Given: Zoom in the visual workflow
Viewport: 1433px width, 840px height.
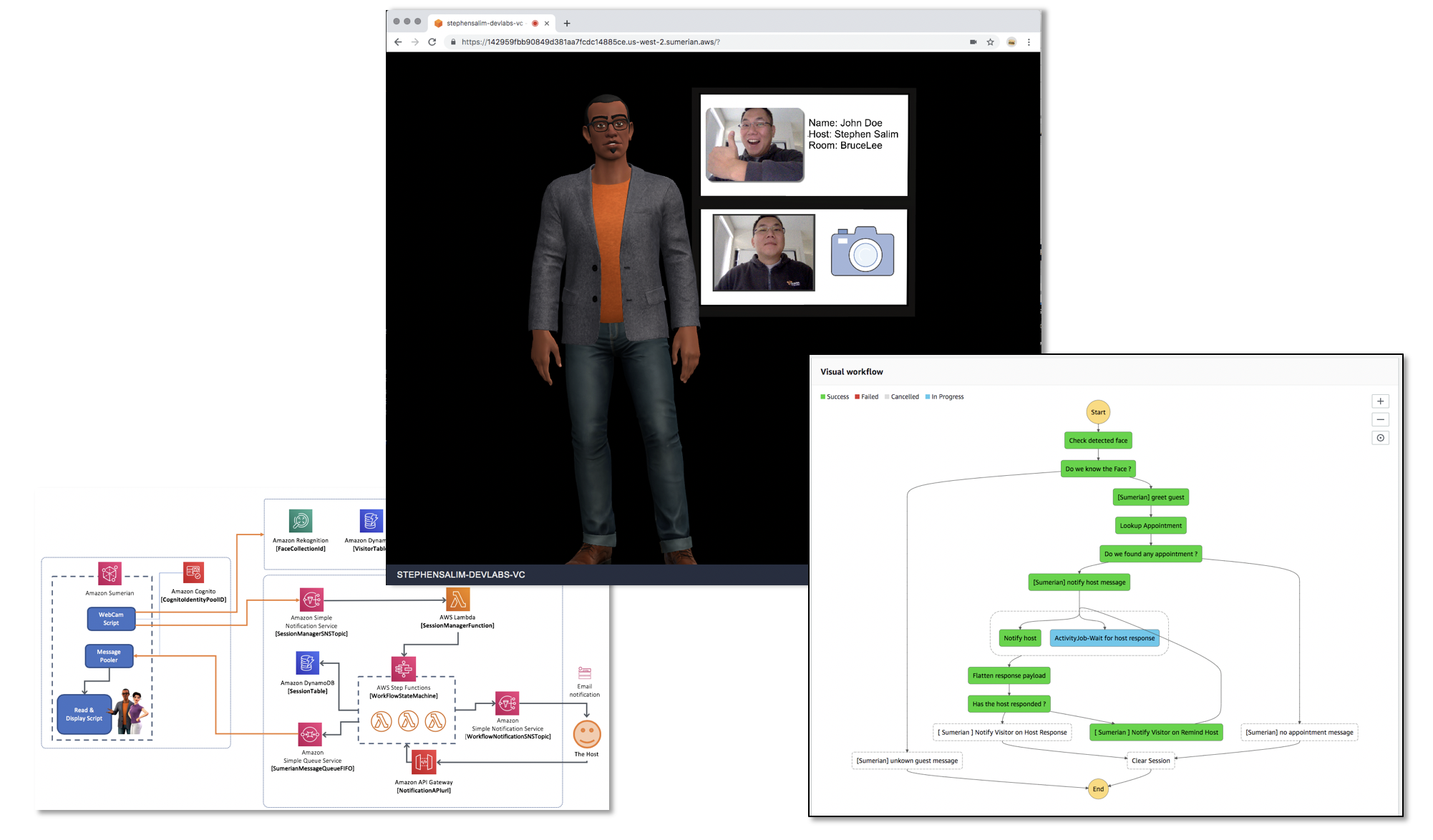Looking at the screenshot, I should pyautogui.click(x=1380, y=401).
